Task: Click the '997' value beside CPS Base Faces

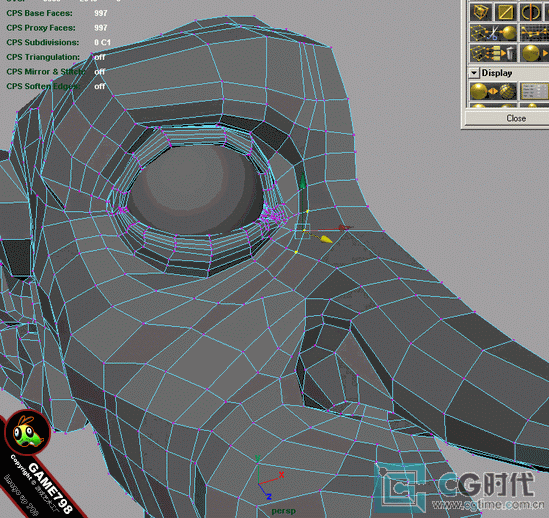Action: click(100, 13)
